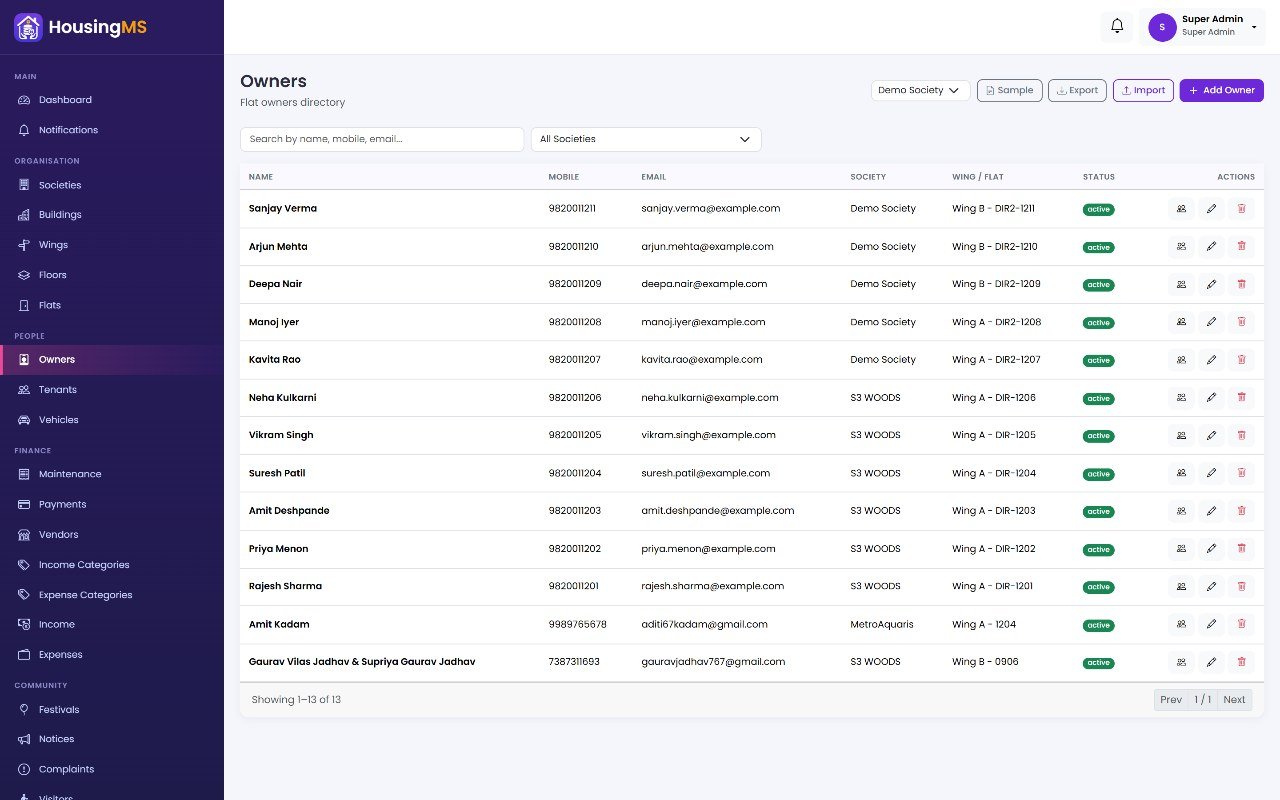
Task: Delete Sanjay Verma's owner record
Action: click(1241, 209)
